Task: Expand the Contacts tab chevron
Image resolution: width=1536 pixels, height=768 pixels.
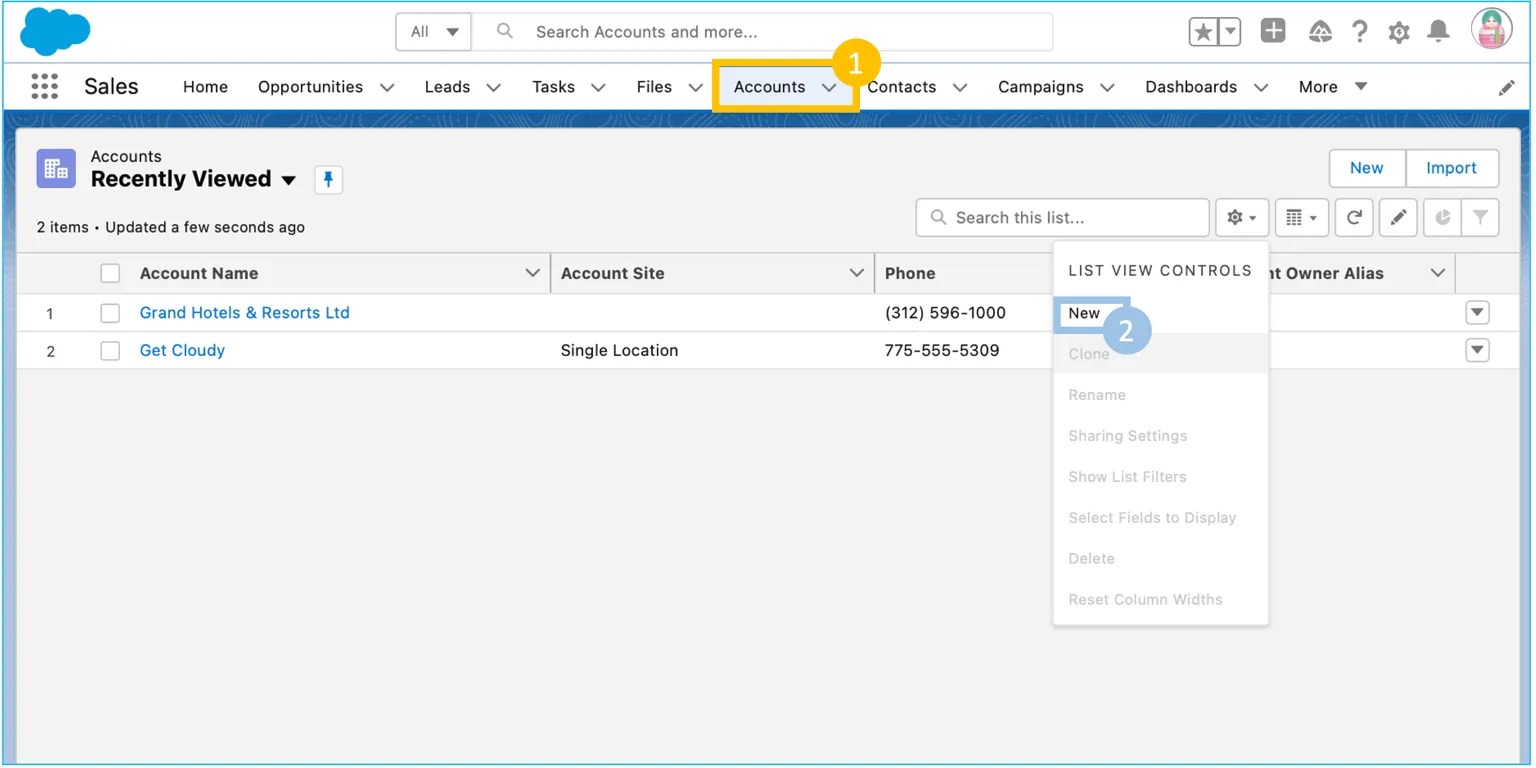Action: point(959,88)
